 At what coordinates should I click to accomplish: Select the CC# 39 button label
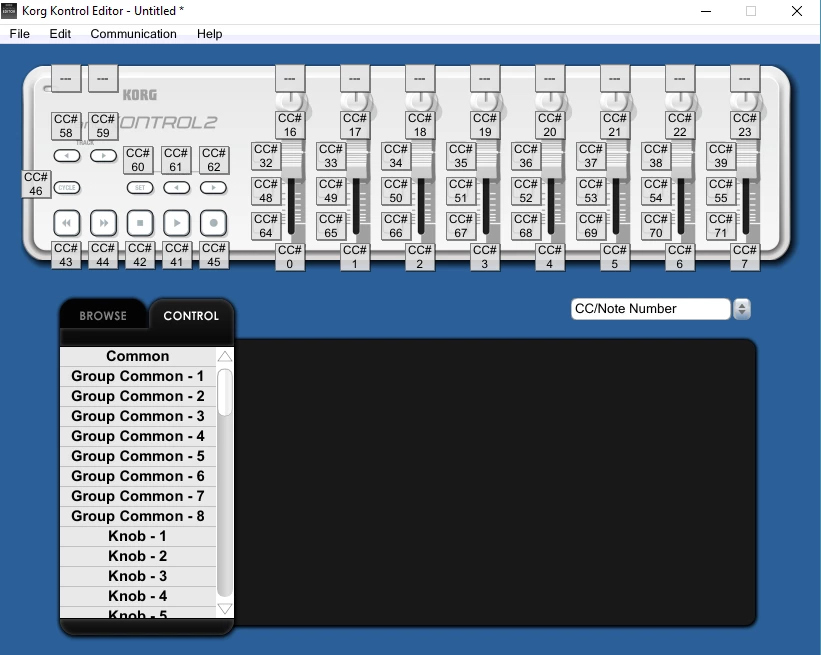coord(721,156)
